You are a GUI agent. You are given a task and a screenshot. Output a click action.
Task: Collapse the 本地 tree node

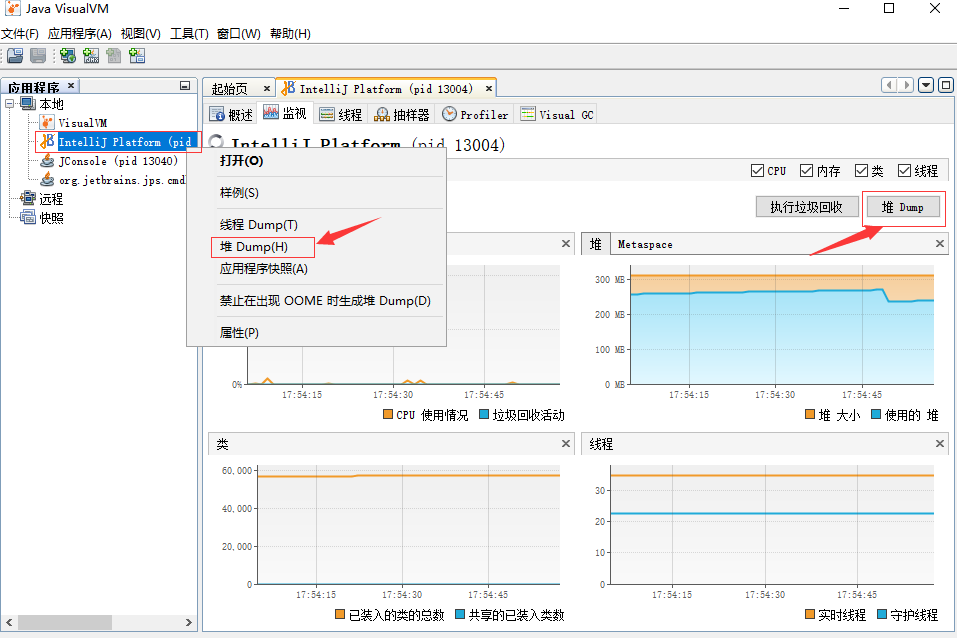pyautogui.click(x=9, y=104)
